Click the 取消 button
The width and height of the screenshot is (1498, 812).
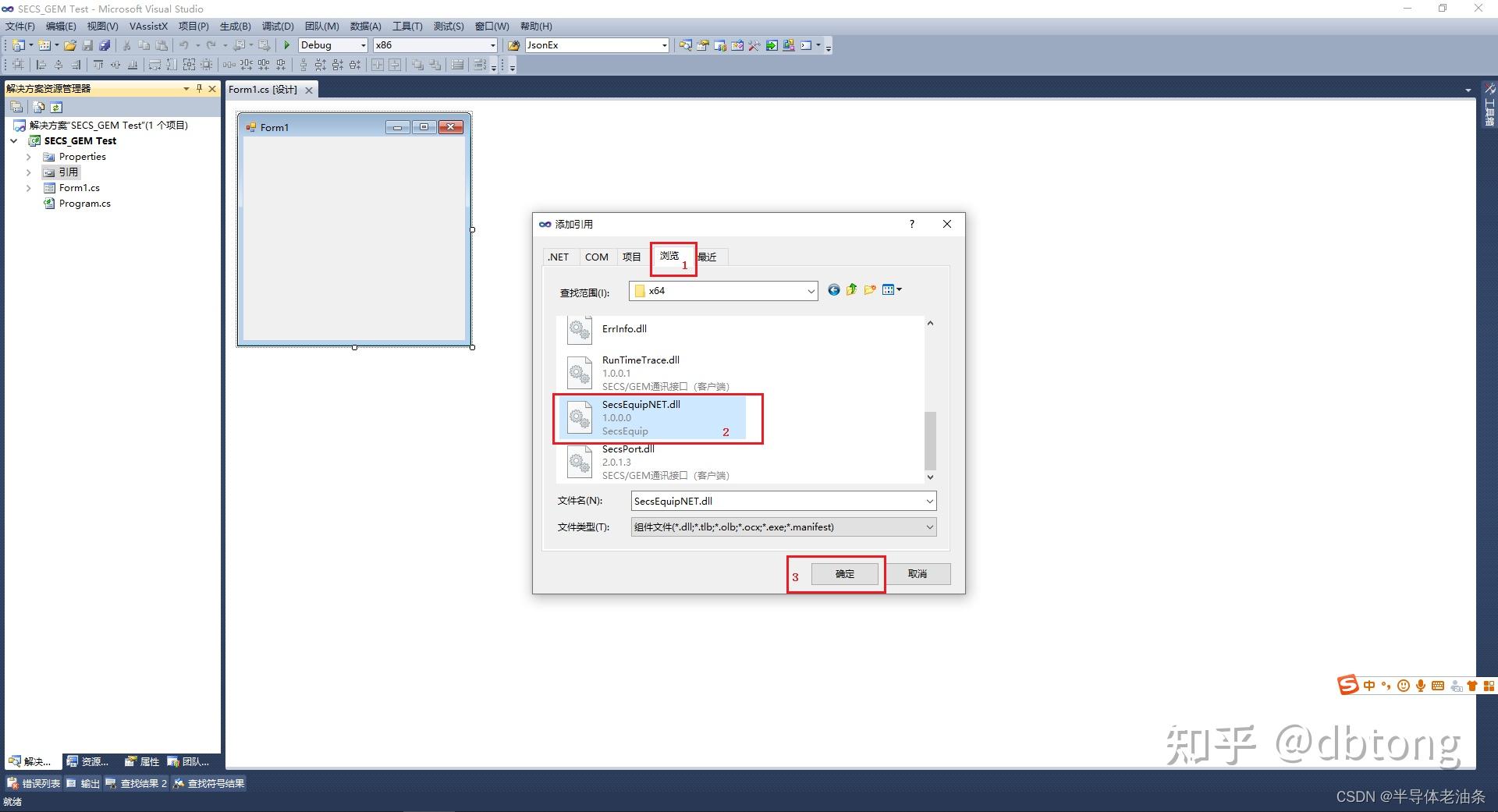pos(918,574)
